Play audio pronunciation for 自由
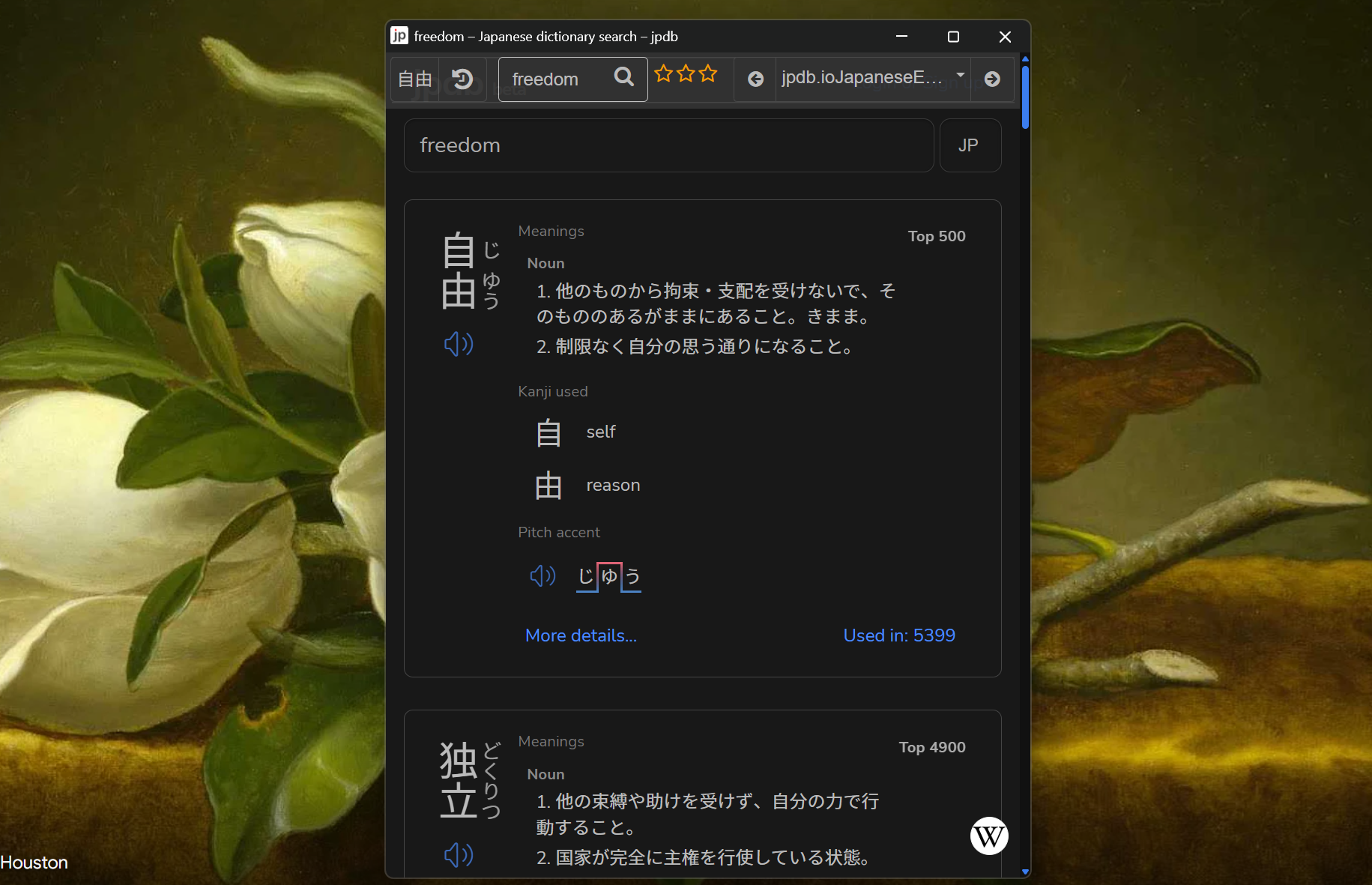The height and width of the screenshot is (885, 1372). point(458,345)
